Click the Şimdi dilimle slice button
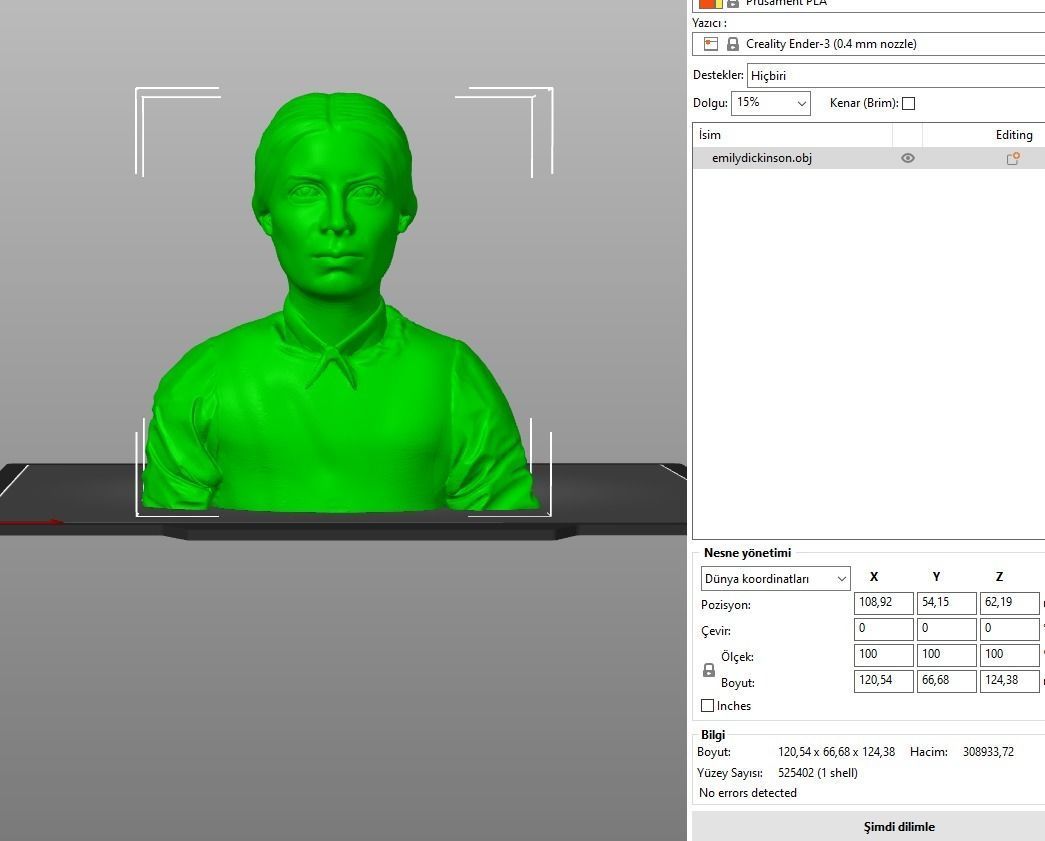 868,826
